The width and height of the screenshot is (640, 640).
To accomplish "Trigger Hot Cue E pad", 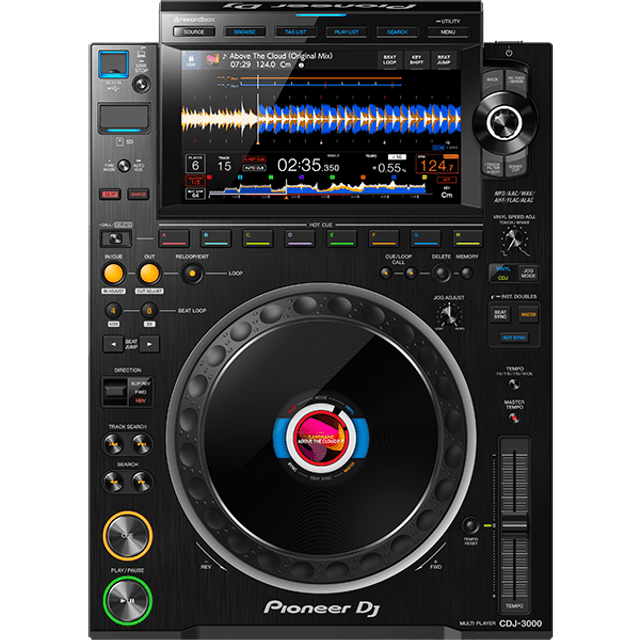I will pyautogui.click(x=342, y=239).
